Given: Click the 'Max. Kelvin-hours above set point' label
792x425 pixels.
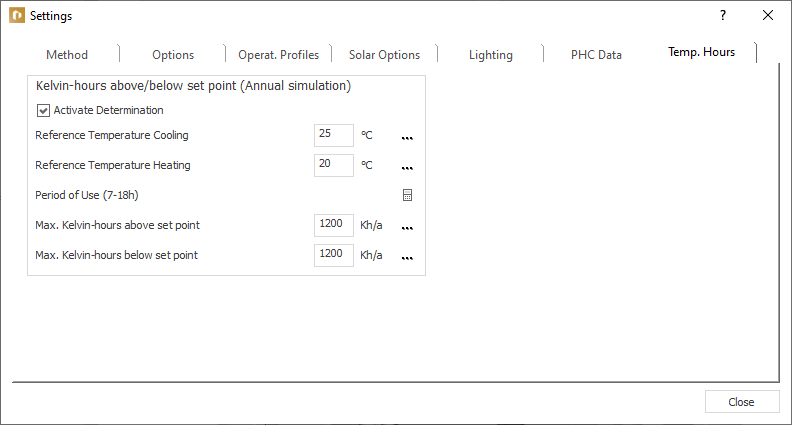Looking at the screenshot, I should (x=117, y=225).
